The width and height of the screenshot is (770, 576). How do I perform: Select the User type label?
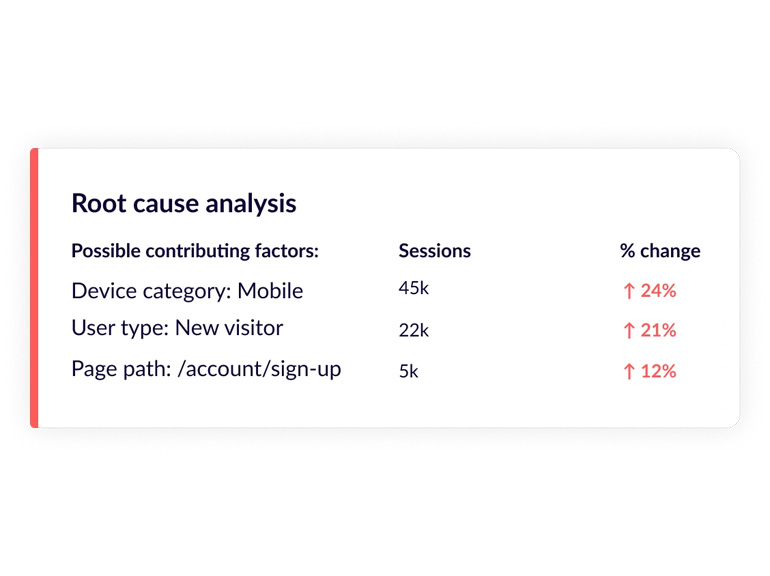point(119,328)
